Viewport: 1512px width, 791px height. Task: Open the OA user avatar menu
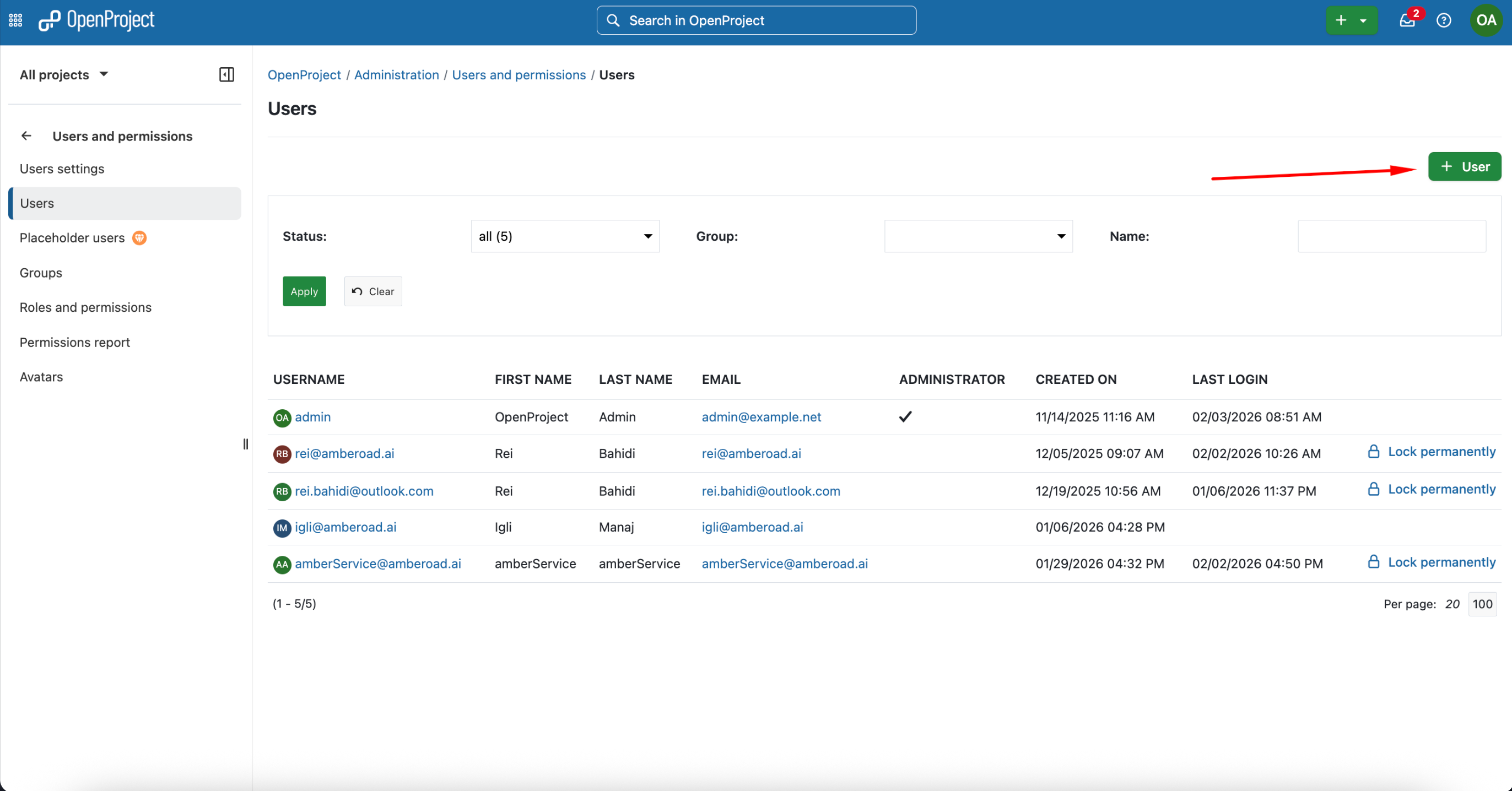coord(1486,20)
